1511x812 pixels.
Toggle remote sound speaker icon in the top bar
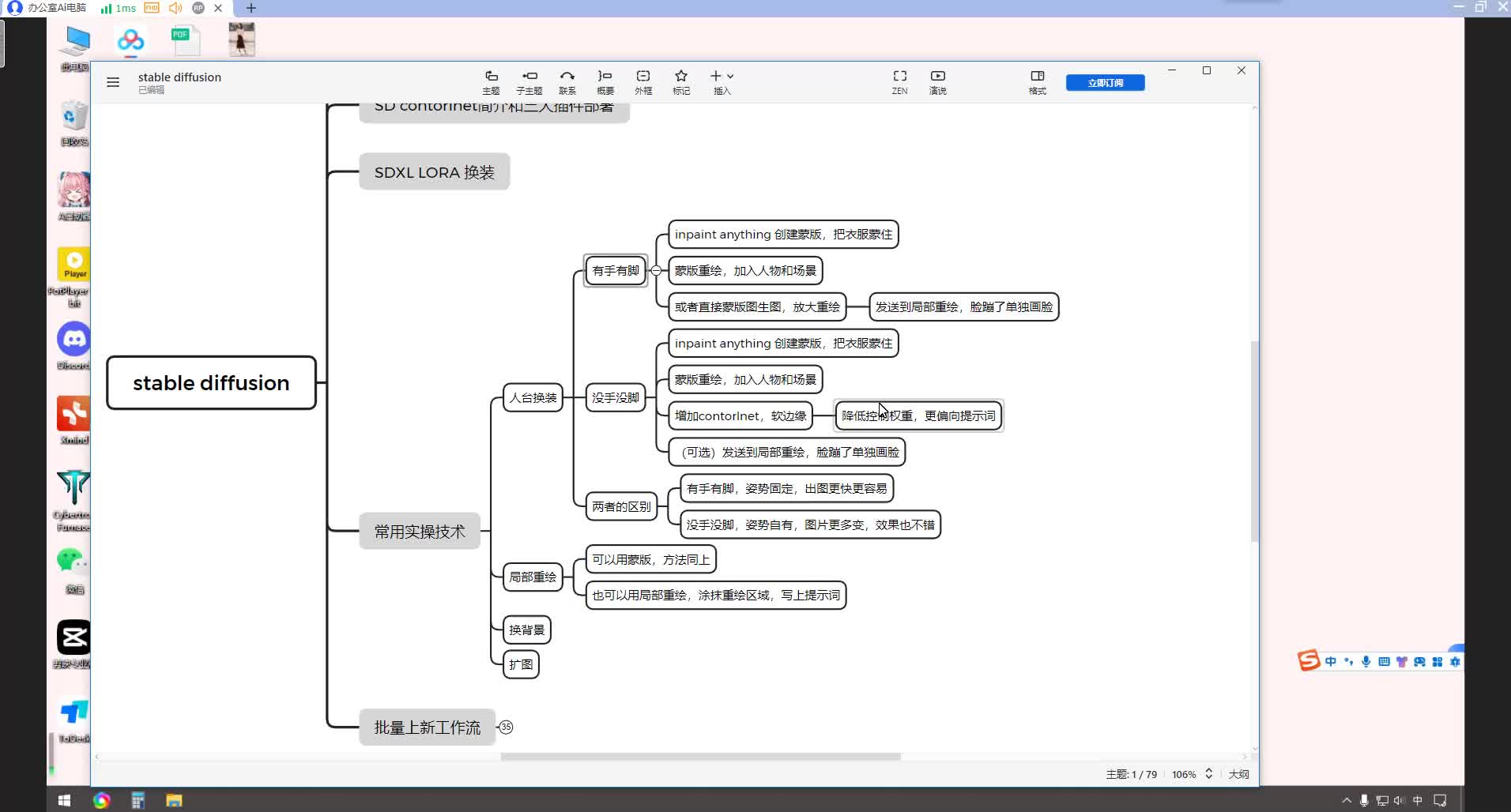coord(175,8)
